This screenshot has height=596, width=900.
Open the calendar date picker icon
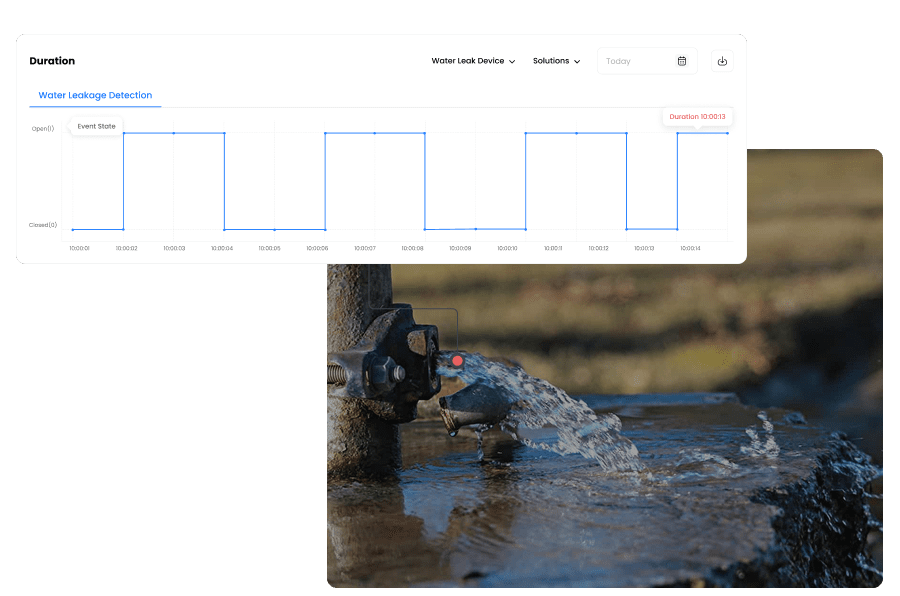coord(682,61)
